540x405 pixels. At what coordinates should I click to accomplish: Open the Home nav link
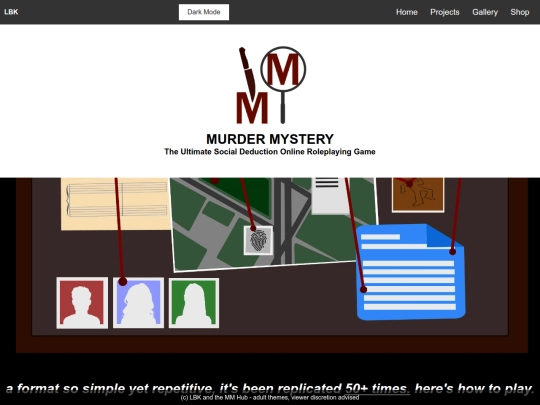pyautogui.click(x=407, y=12)
